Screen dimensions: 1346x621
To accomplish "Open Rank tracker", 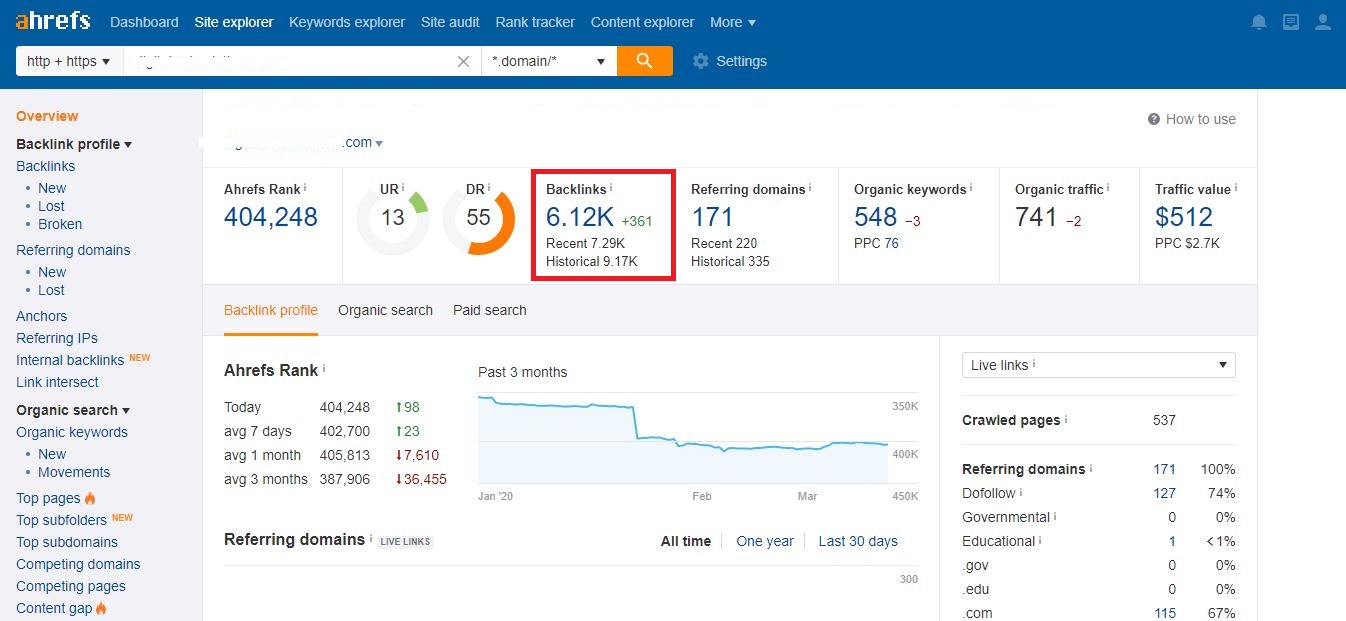I will click(535, 22).
